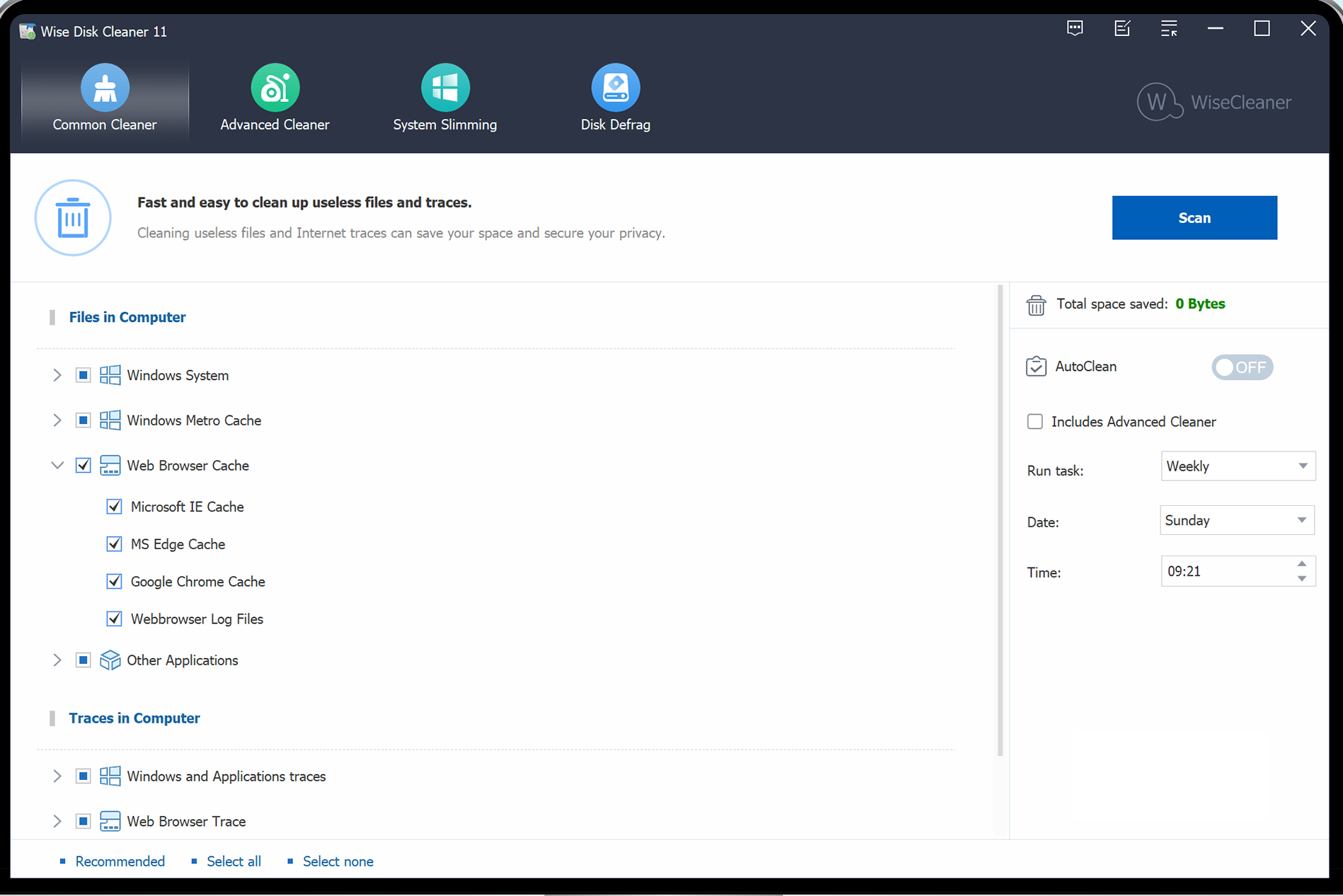Decrease the Time value with down arrow
This screenshot has height=896, width=1343.
click(x=1302, y=579)
